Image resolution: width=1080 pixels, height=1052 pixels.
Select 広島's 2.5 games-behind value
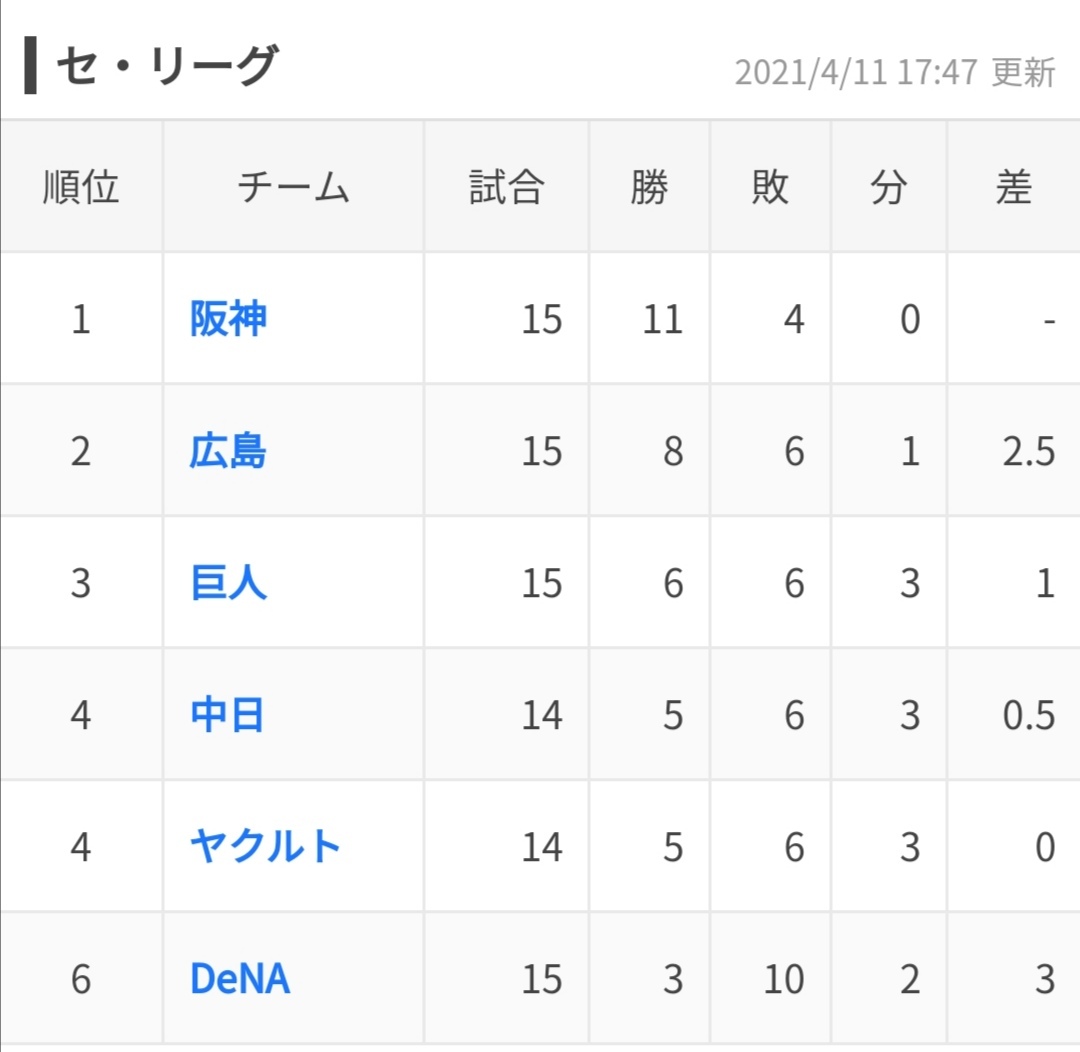(1028, 452)
